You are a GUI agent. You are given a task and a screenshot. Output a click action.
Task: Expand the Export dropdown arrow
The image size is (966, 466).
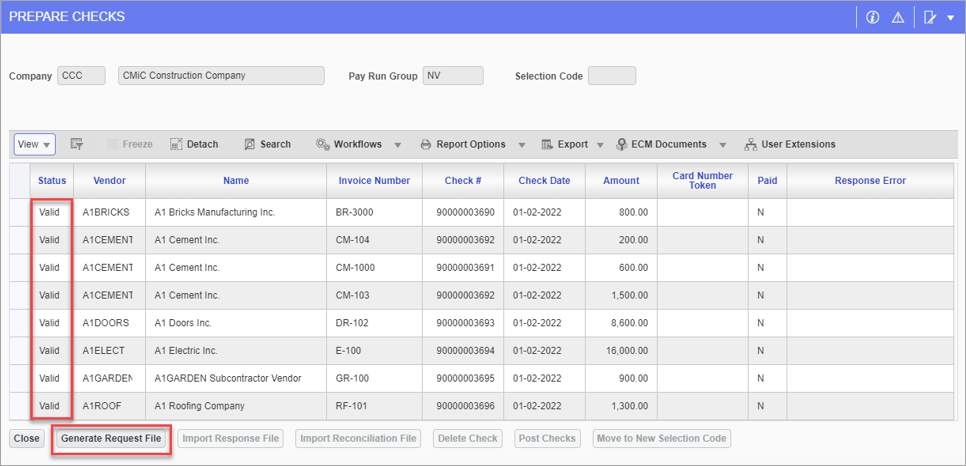[600, 145]
